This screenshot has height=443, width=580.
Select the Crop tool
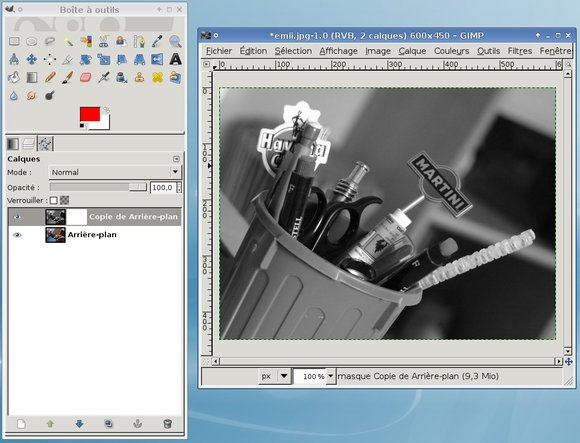(68, 59)
